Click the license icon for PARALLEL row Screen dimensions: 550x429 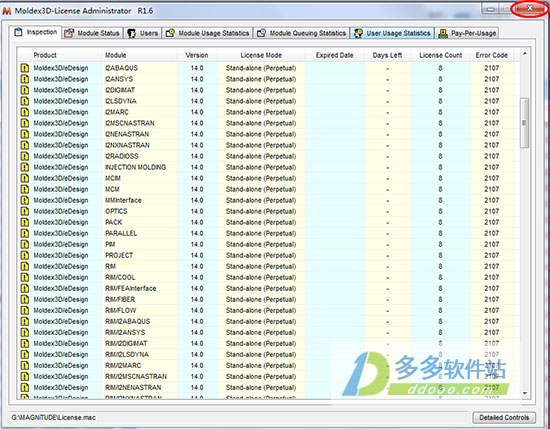(x=24, y=233)
